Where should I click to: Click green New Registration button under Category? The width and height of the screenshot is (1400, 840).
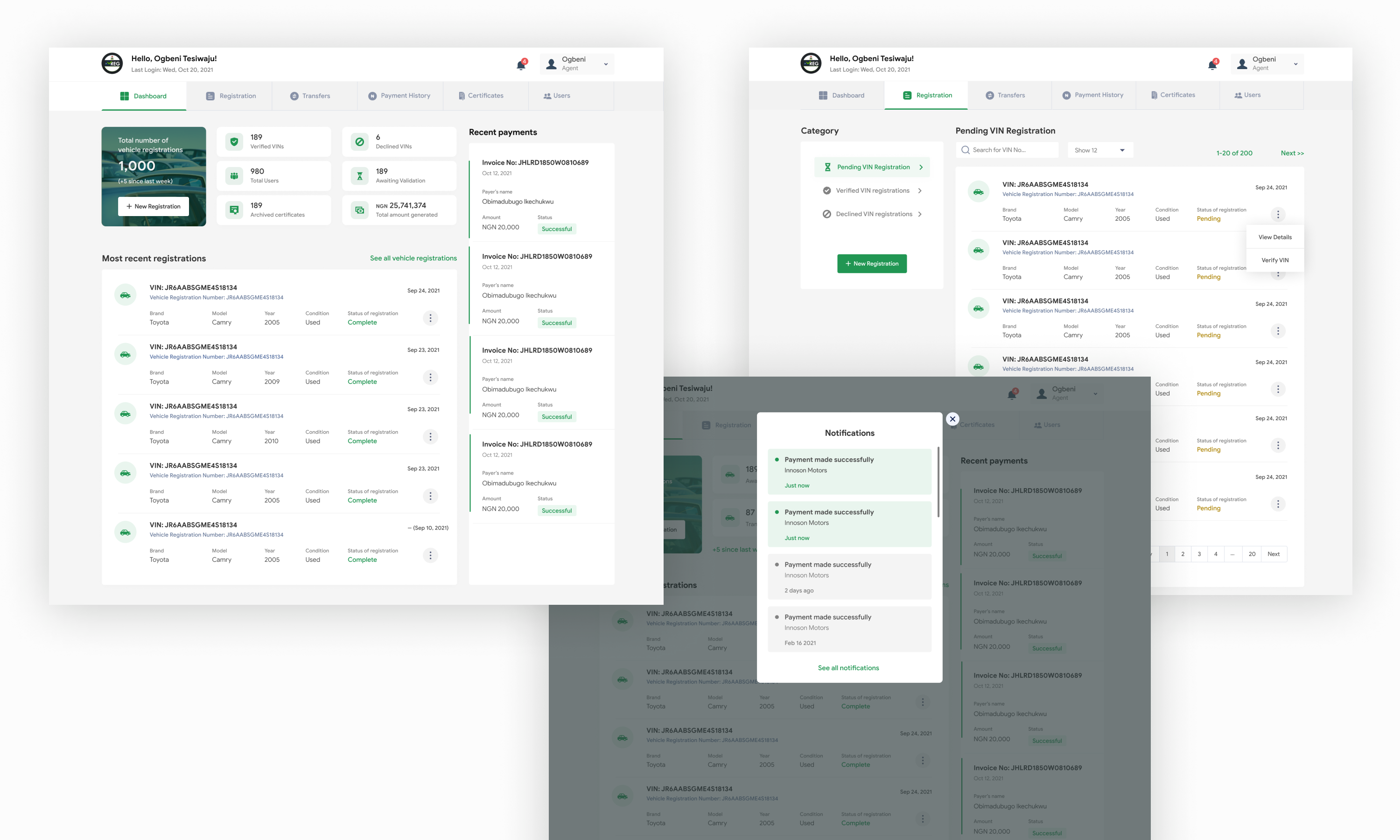(872, 264)
